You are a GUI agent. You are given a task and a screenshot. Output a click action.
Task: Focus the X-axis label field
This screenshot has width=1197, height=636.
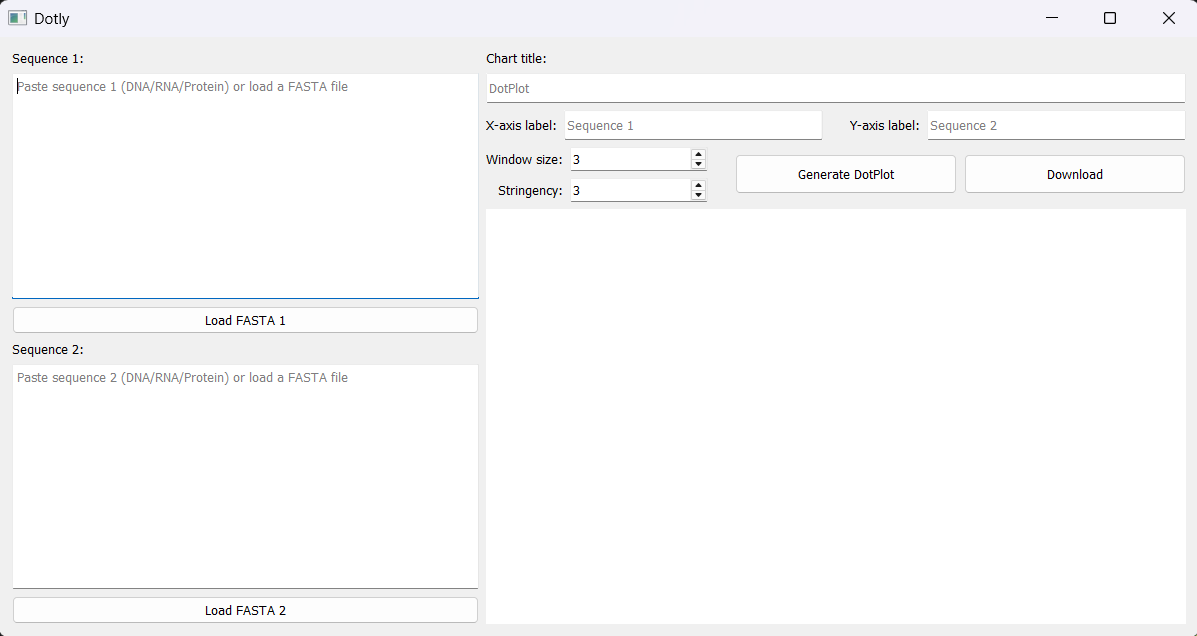(692, 125)
